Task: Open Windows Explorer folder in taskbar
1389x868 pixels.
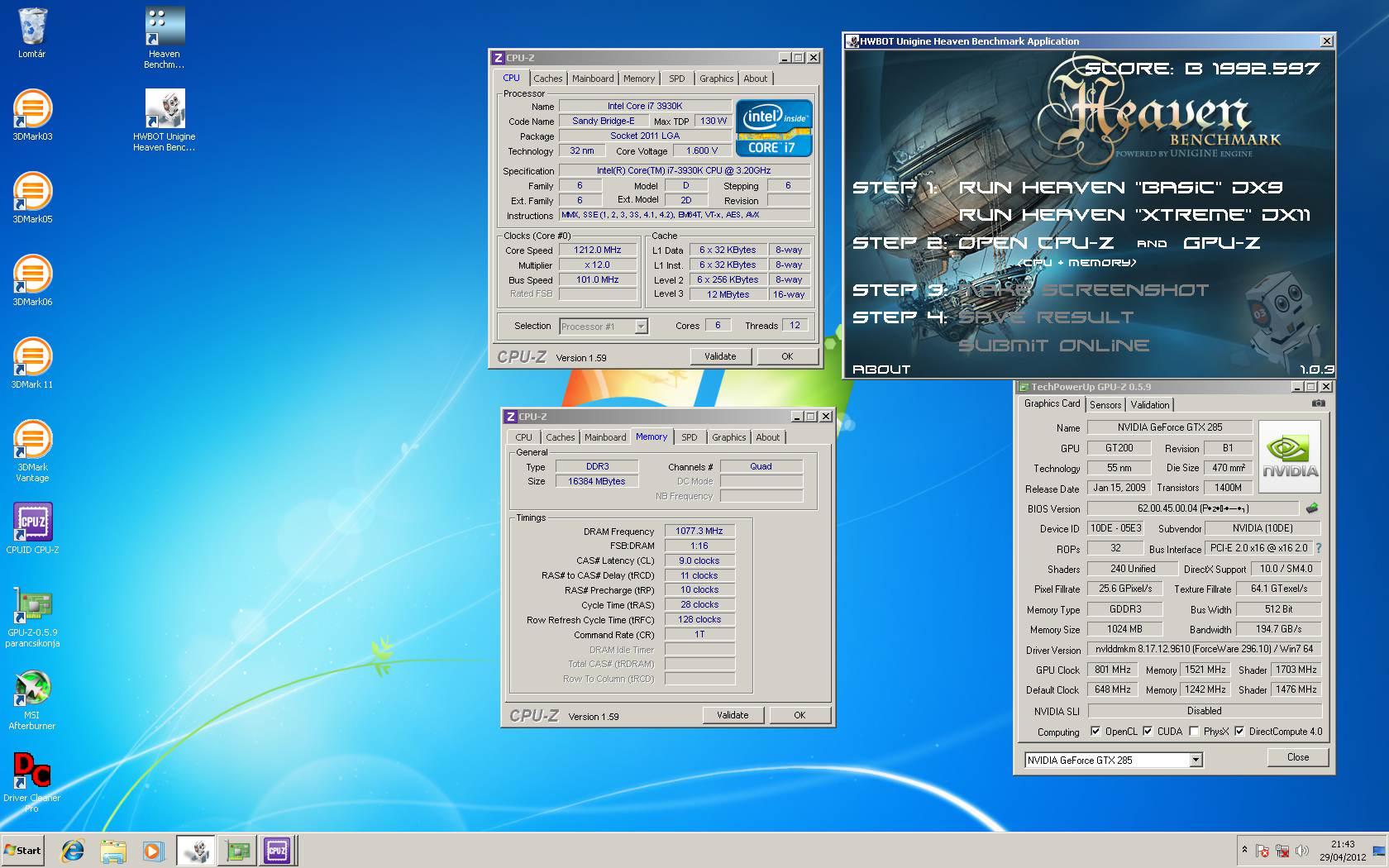Action: coord(113,851)
